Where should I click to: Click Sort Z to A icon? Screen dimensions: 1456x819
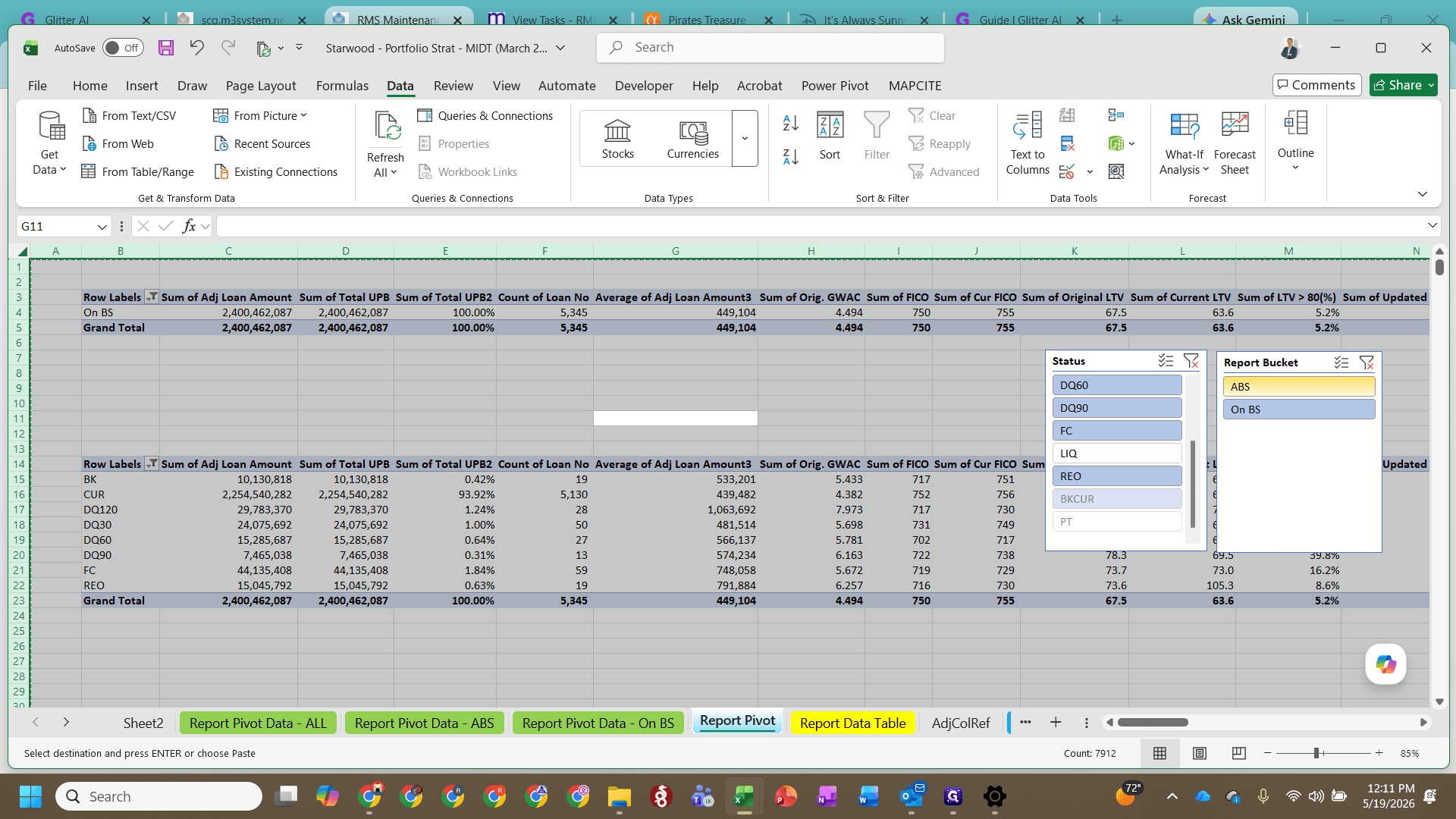point(790,157)
